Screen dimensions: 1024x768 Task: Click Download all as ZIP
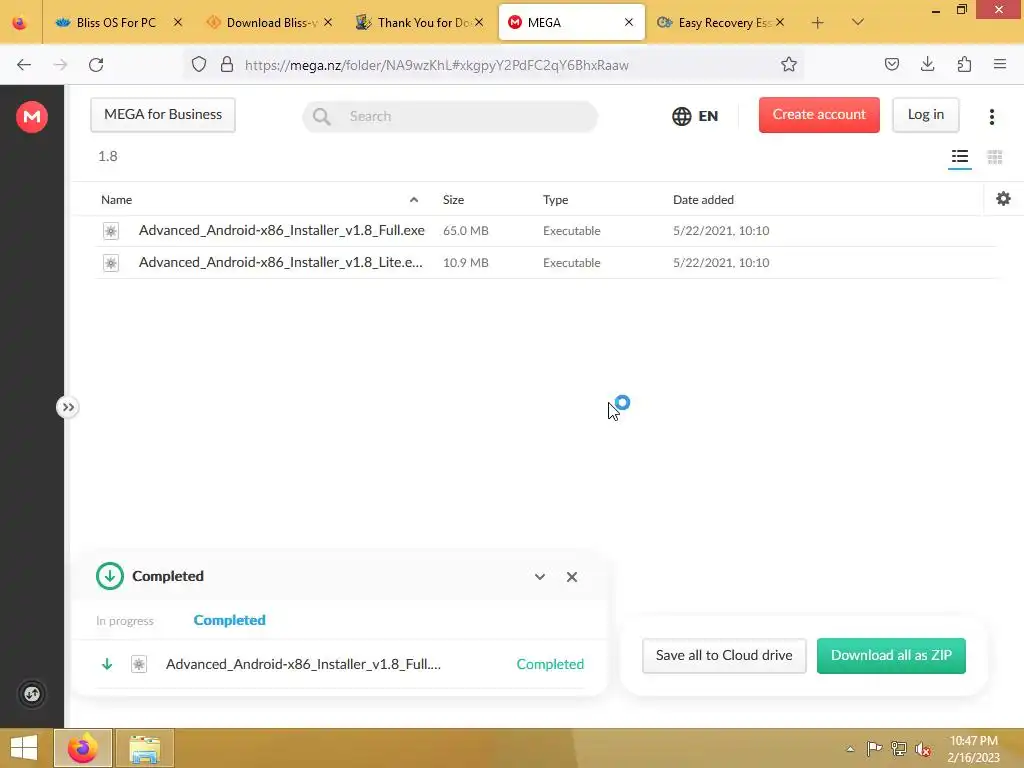891,656
